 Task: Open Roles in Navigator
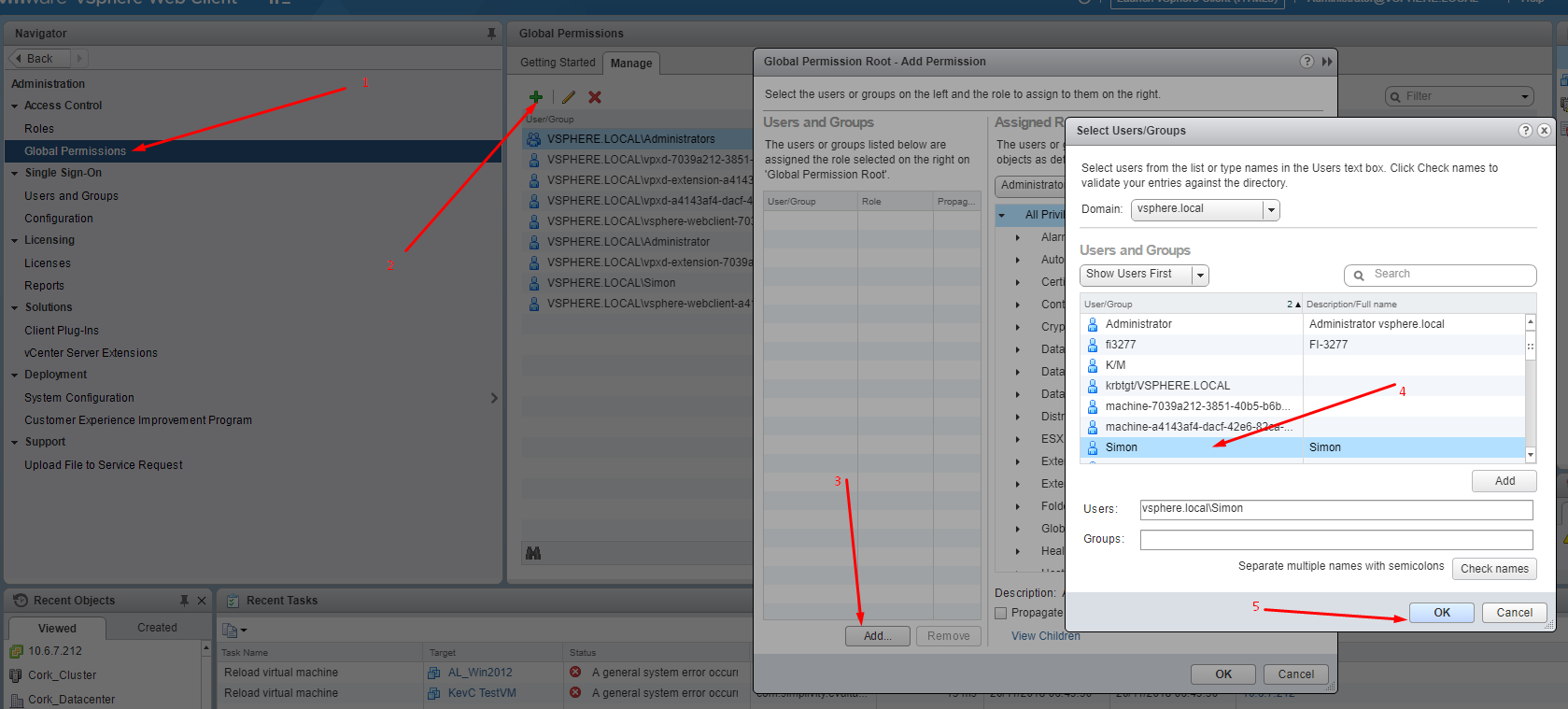[39, 129]
